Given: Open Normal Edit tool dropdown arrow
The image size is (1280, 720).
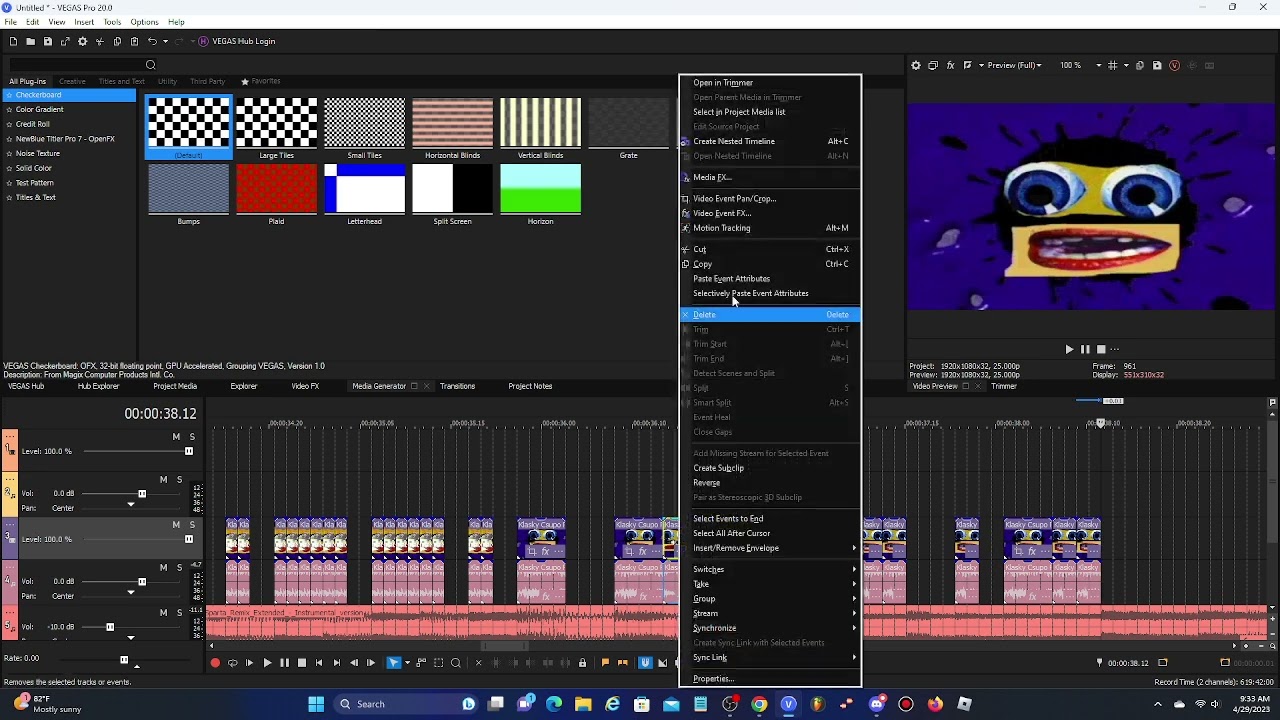Looking at the screenshot, I should pyautogui.click(x=406, y=663).
